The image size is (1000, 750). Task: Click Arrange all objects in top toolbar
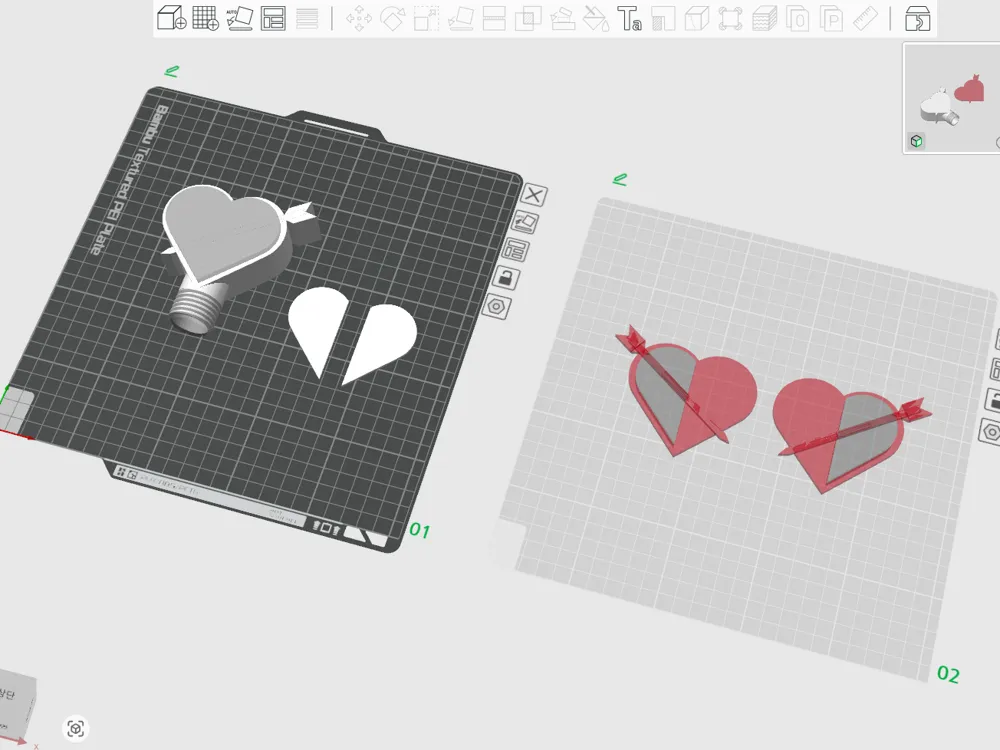click(x=273, y=18)
